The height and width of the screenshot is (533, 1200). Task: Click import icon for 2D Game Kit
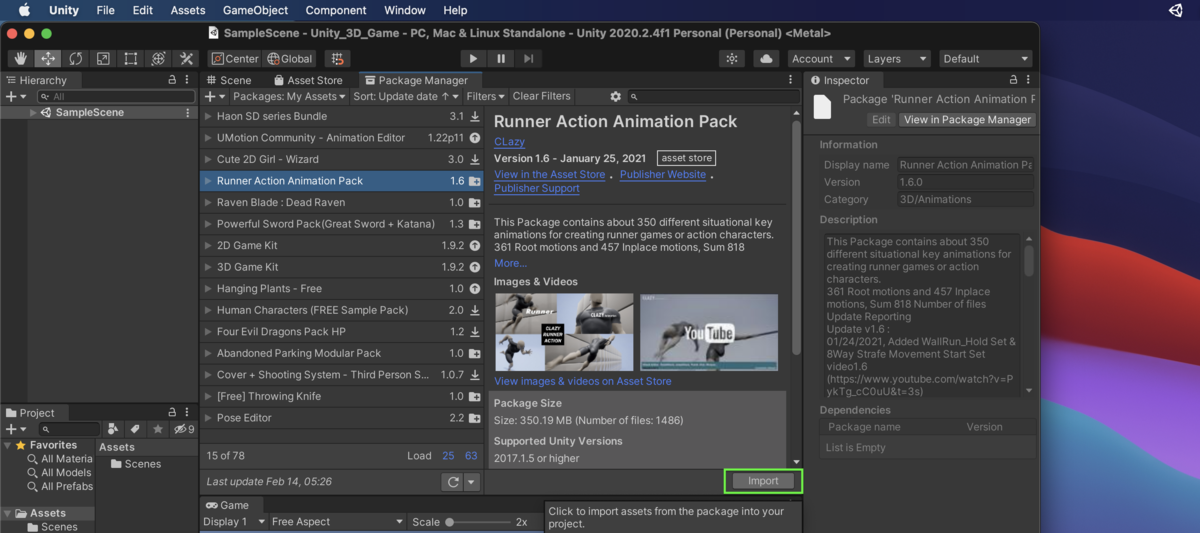point(475,245)
